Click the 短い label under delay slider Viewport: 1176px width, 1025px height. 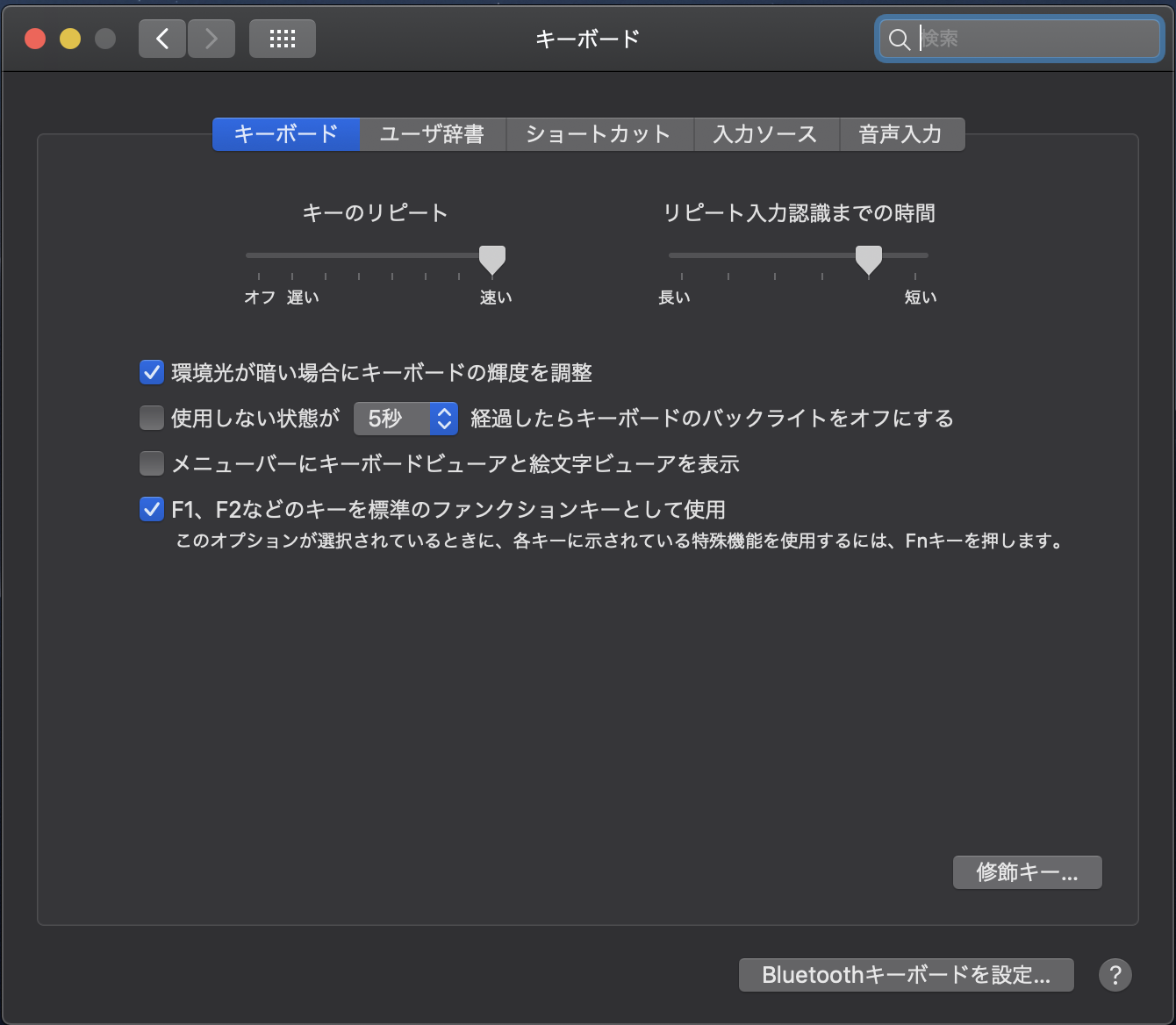click(921, 297)
